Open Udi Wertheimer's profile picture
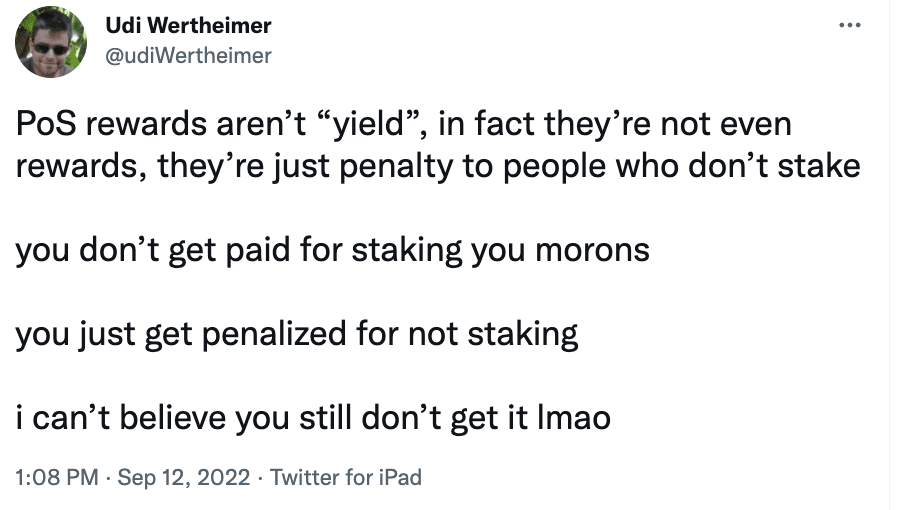 coord(51,42)
